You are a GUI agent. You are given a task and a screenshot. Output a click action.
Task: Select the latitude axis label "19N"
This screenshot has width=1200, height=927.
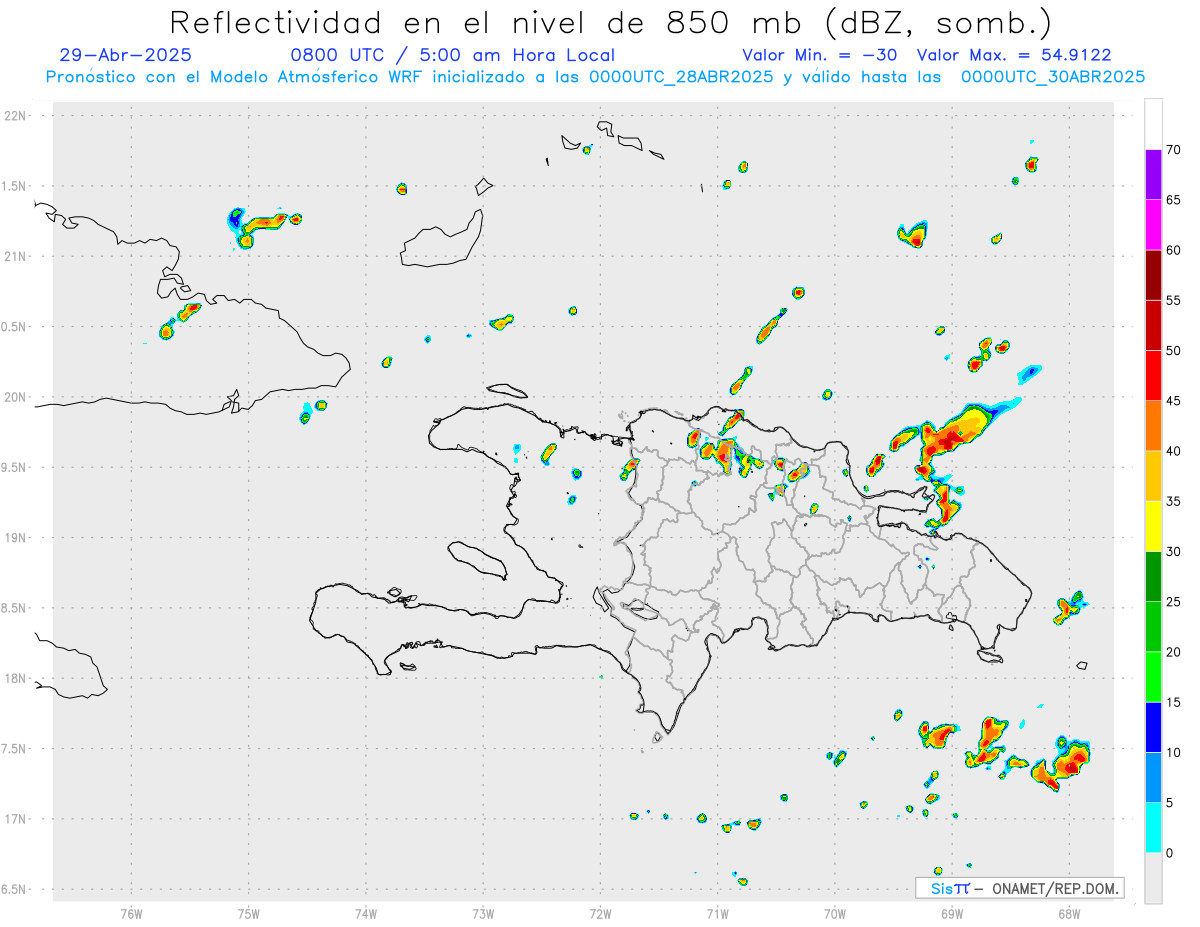(17, 538)
